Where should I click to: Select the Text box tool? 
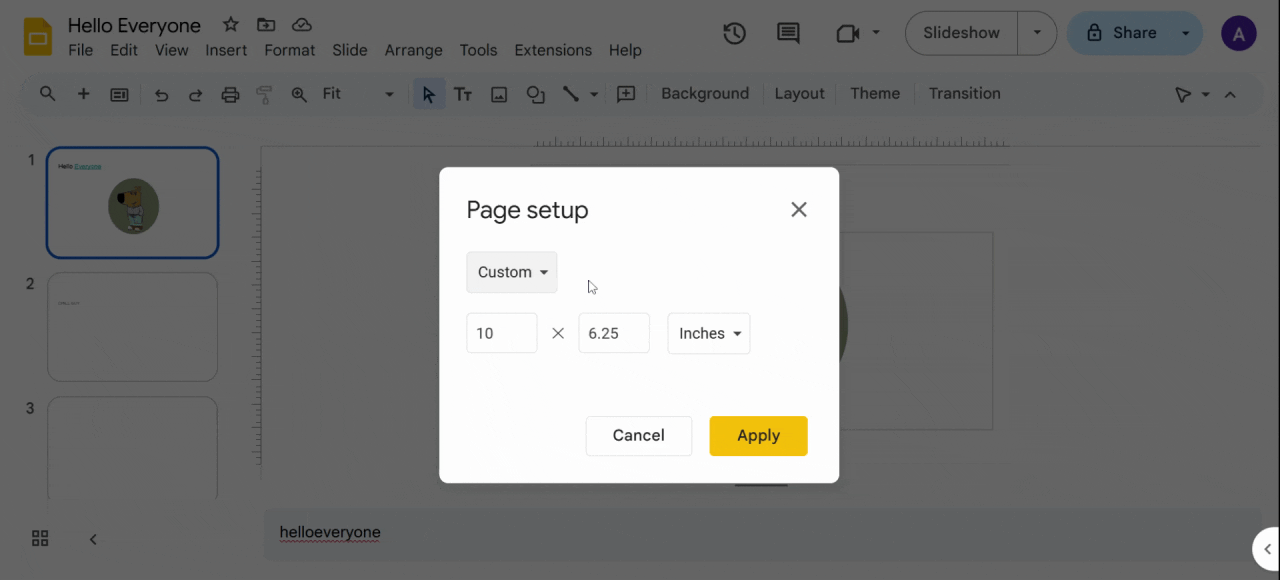pyautogui.click(x=462, y=93)
